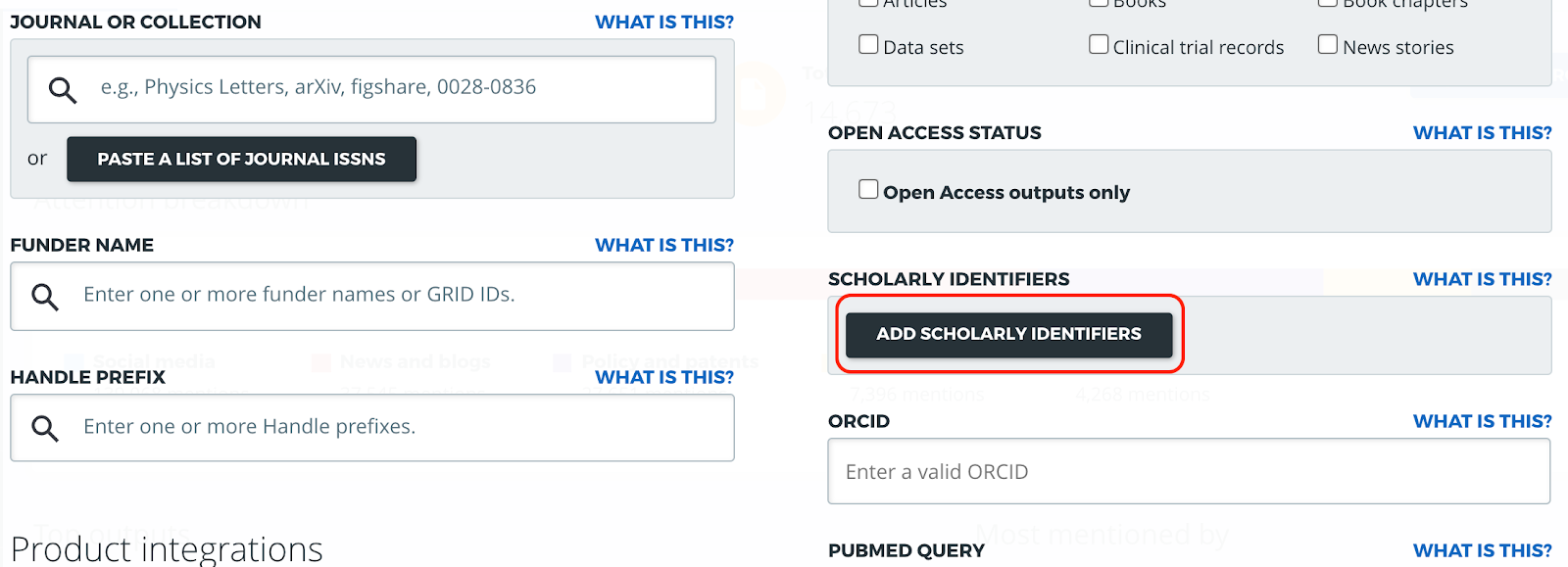The width and height of the screenshot is (1568, 567).
Task: Click 'What is this?' next to Handle Prefix
Action: (663, 377)
